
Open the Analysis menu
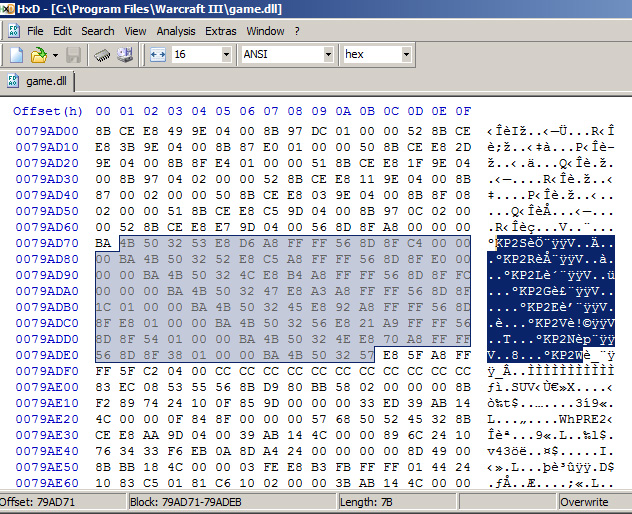click(x=176, y=31)
